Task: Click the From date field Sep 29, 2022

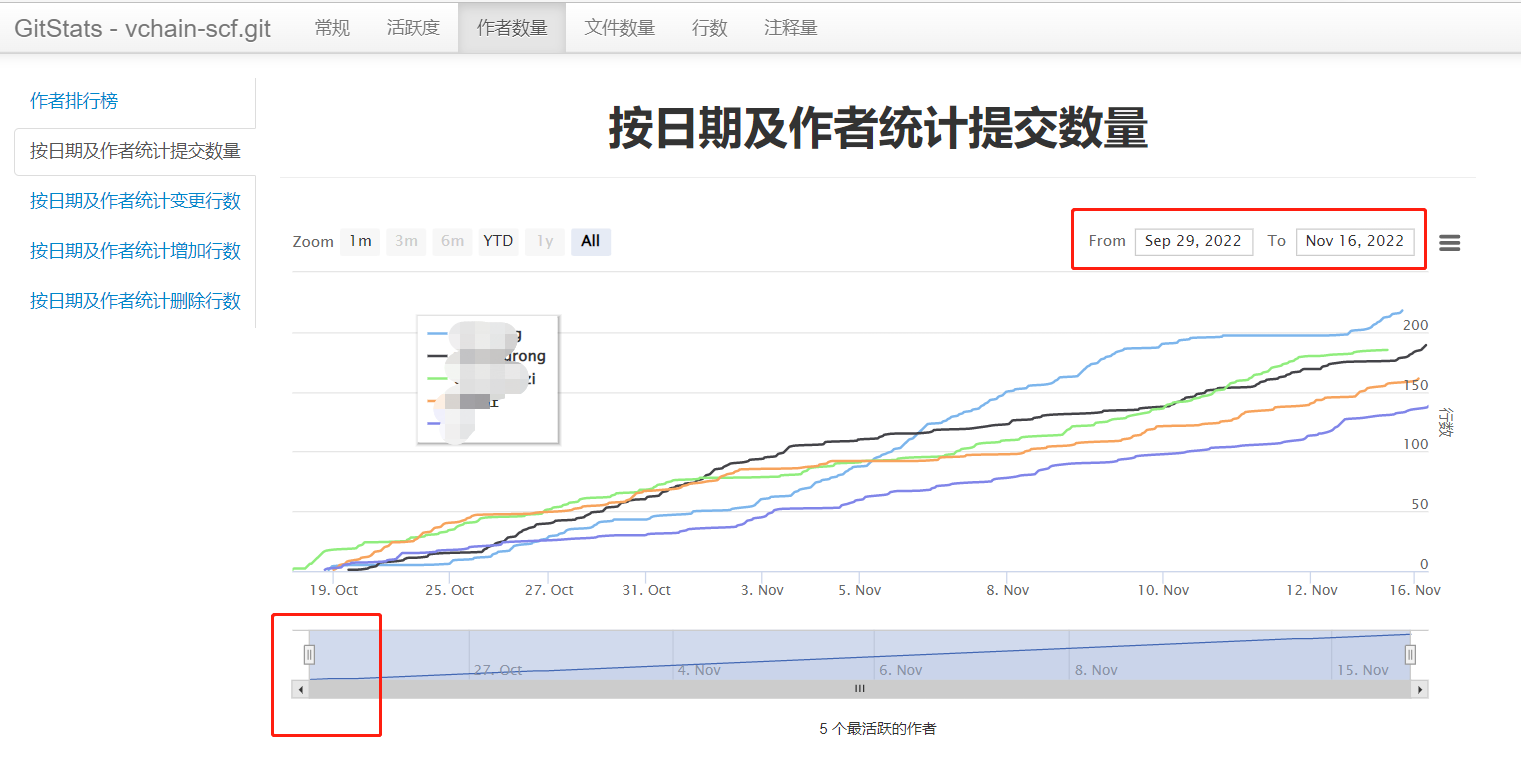Action: pos(1194,241)
